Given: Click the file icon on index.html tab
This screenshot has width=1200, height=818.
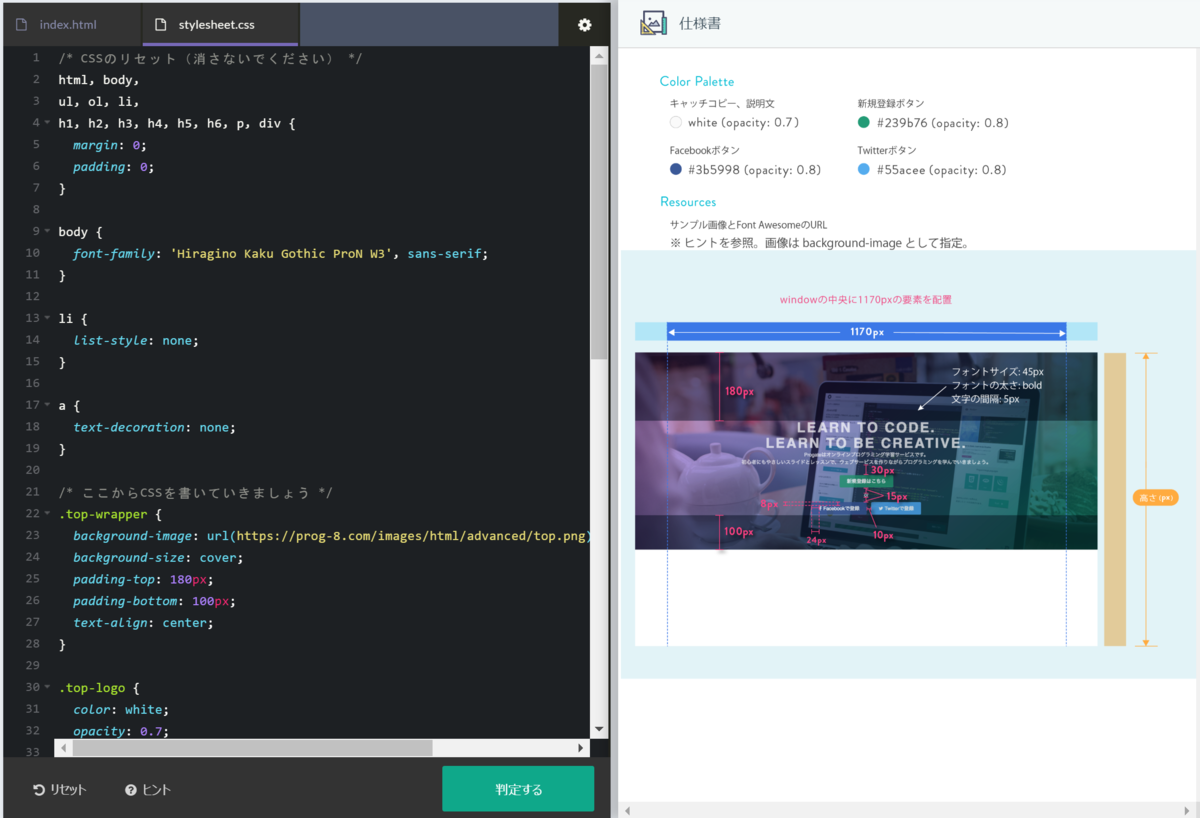Looking at the screenshot, I should [21, 25].
